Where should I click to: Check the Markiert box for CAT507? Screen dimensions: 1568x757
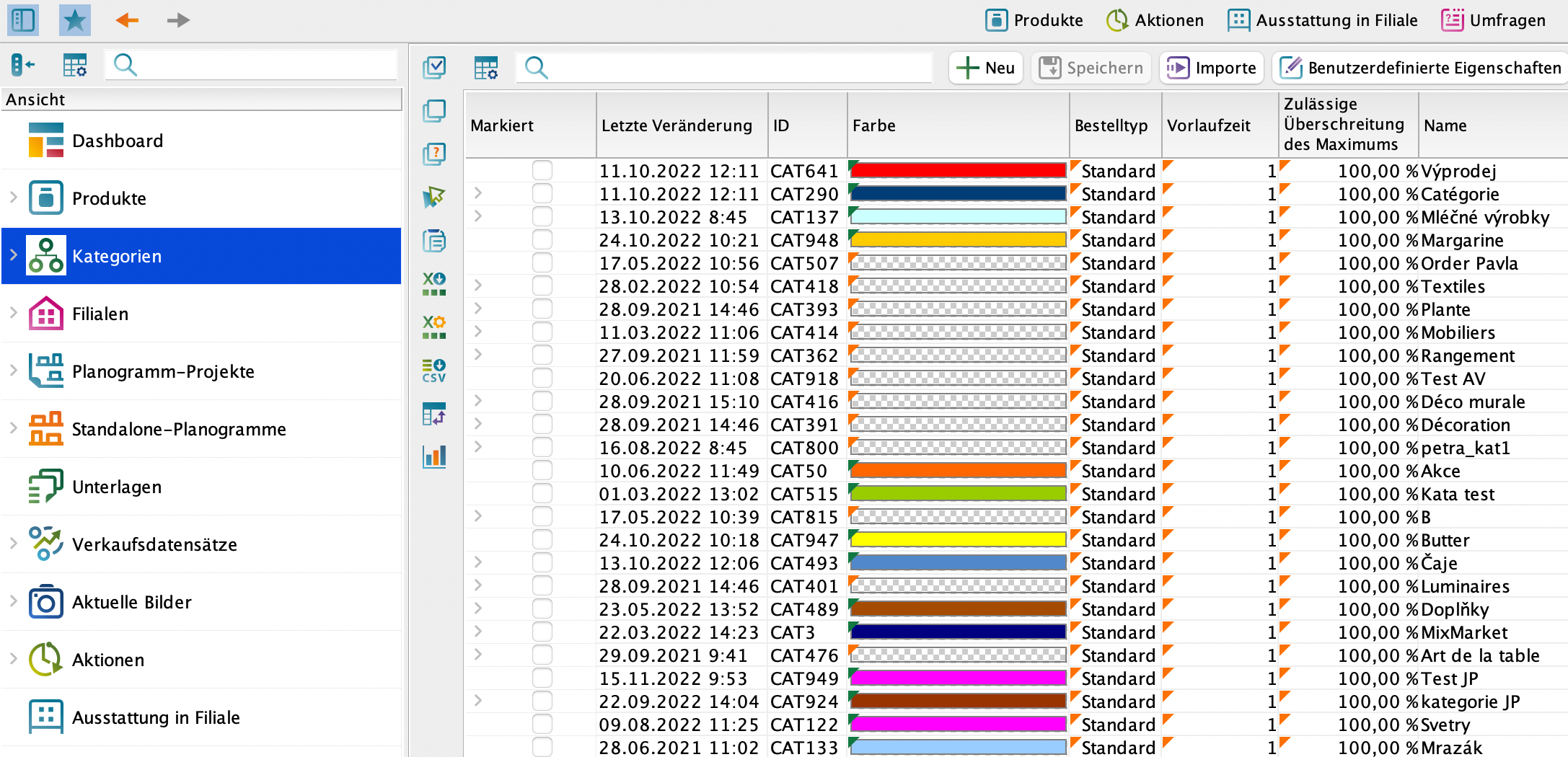click(x=542, y=262)
